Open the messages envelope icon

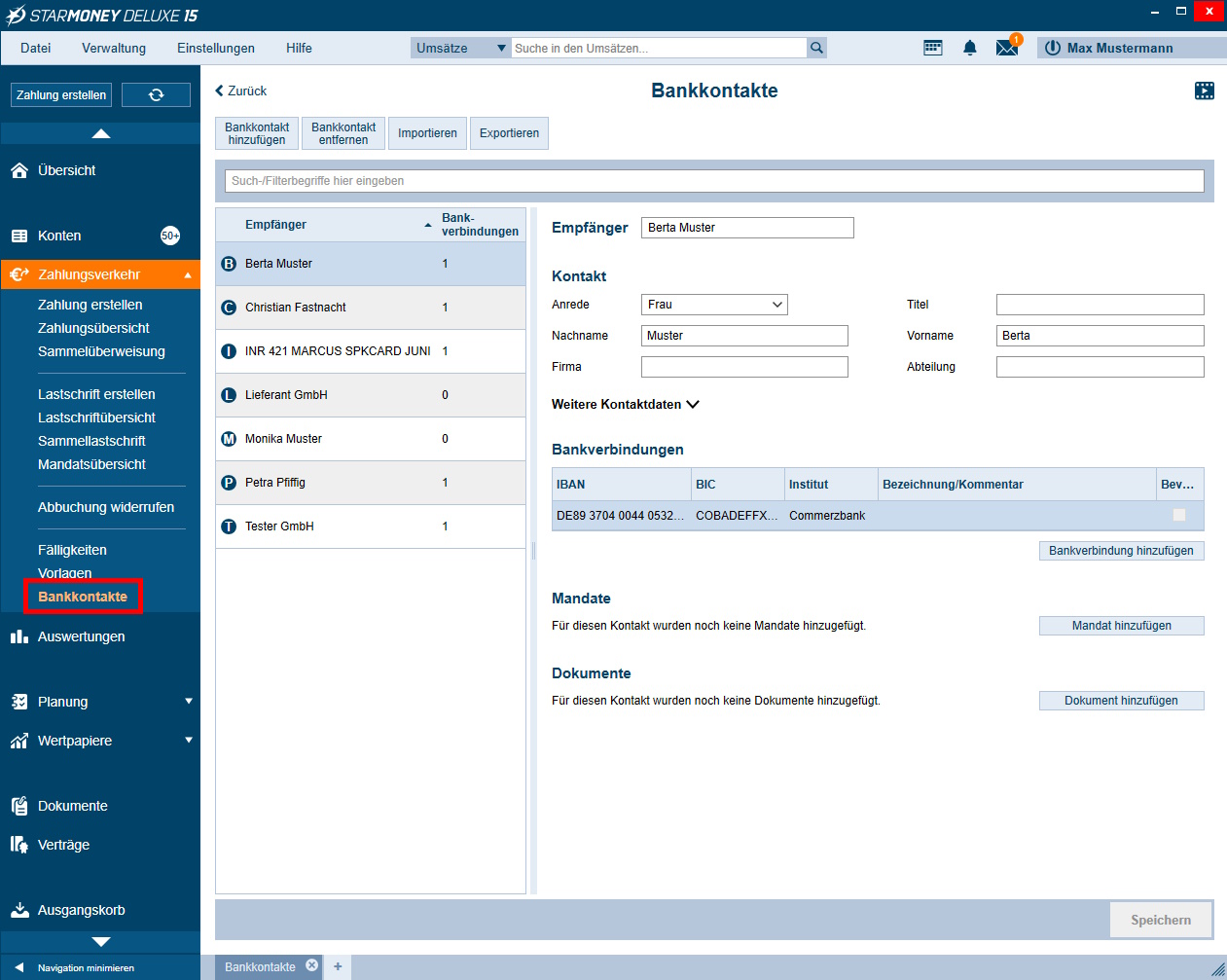coord(1007,48)
